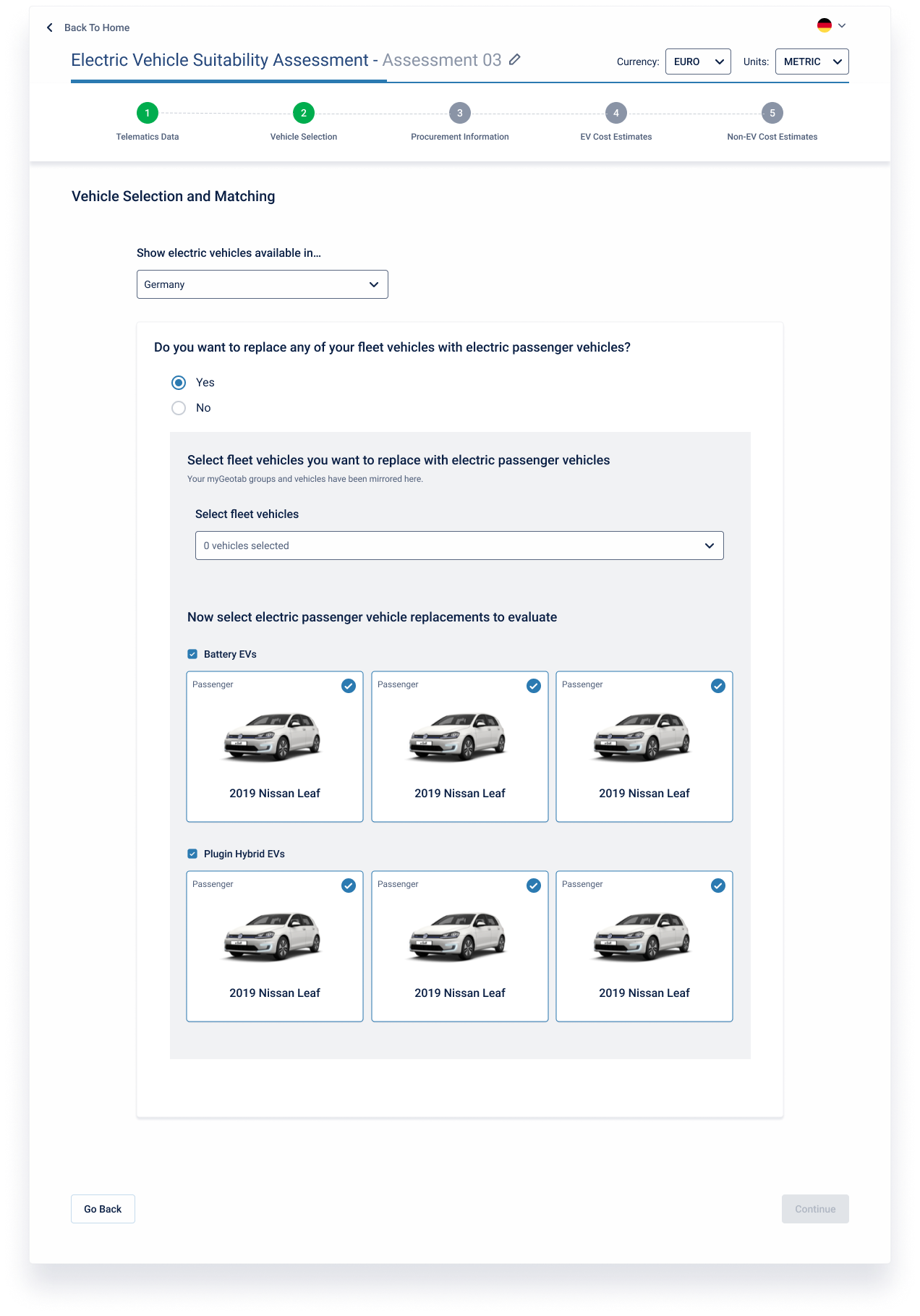Open step 4 EV Cost Estimates
This screenshot has width=920, height=1316.
pos(616,113)
